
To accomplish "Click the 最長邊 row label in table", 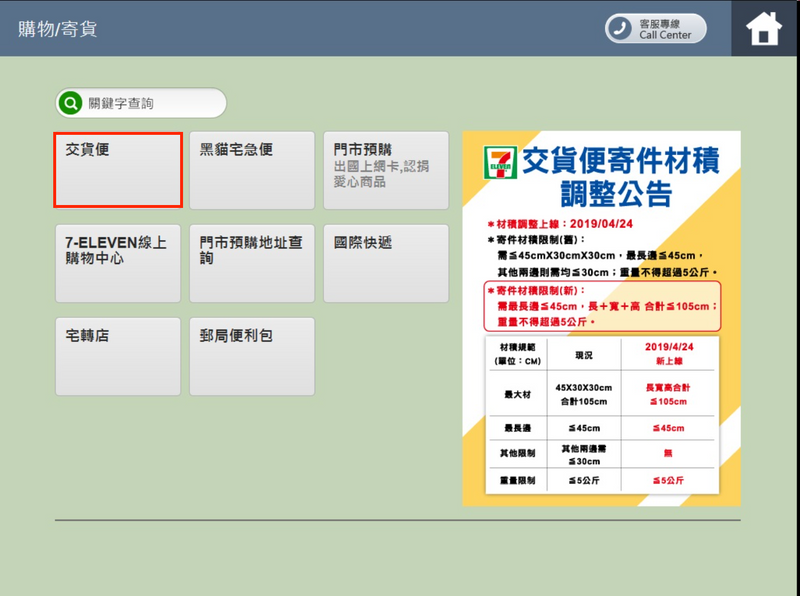I will tap(517, 428).
